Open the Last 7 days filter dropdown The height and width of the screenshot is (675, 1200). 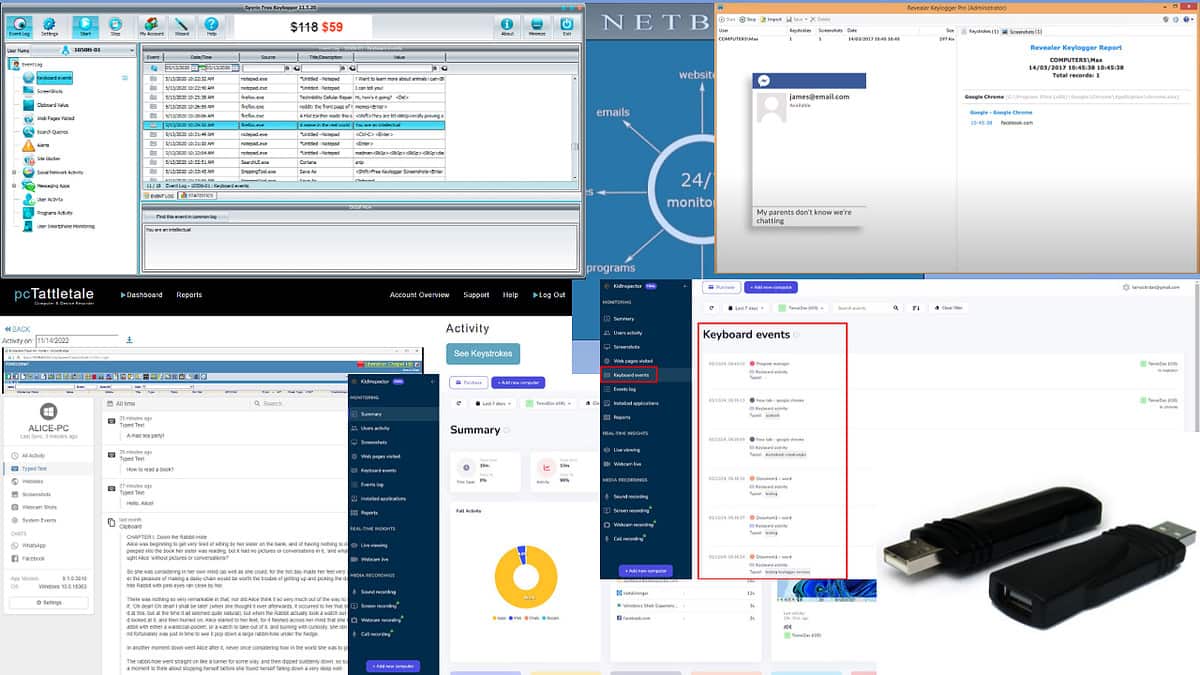coord(746,308)
